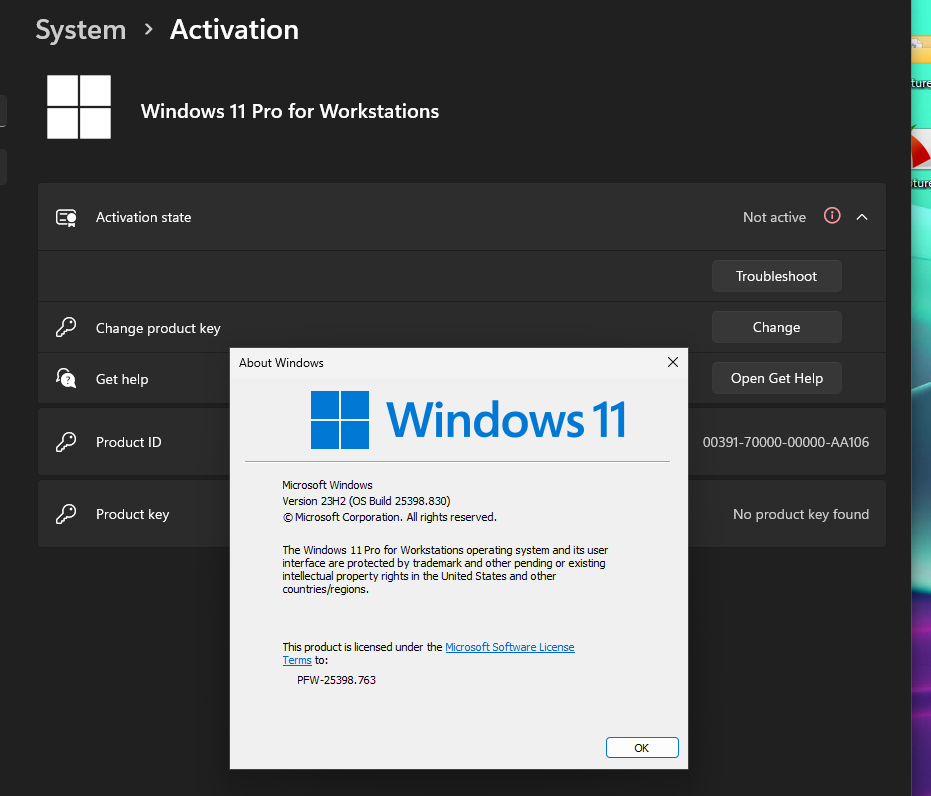This screenshot has width=931, height=796.
Task: Go back to System in breadcrumb
Action: (x=81, y=30)
